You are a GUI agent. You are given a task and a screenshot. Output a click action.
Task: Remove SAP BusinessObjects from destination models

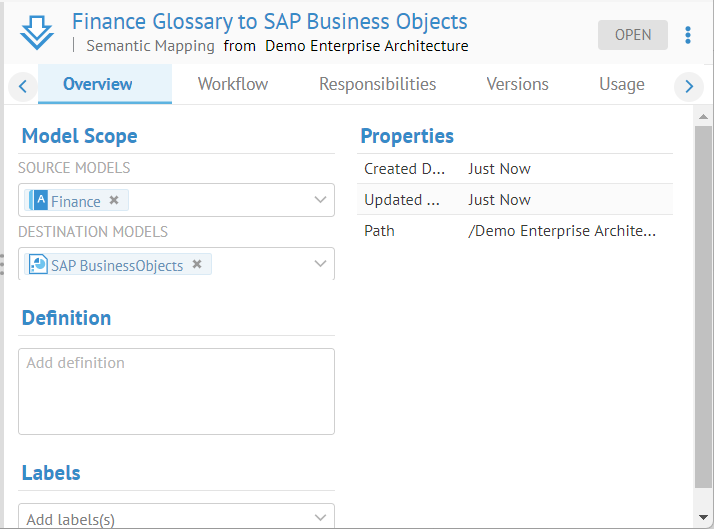pos(197,265)
